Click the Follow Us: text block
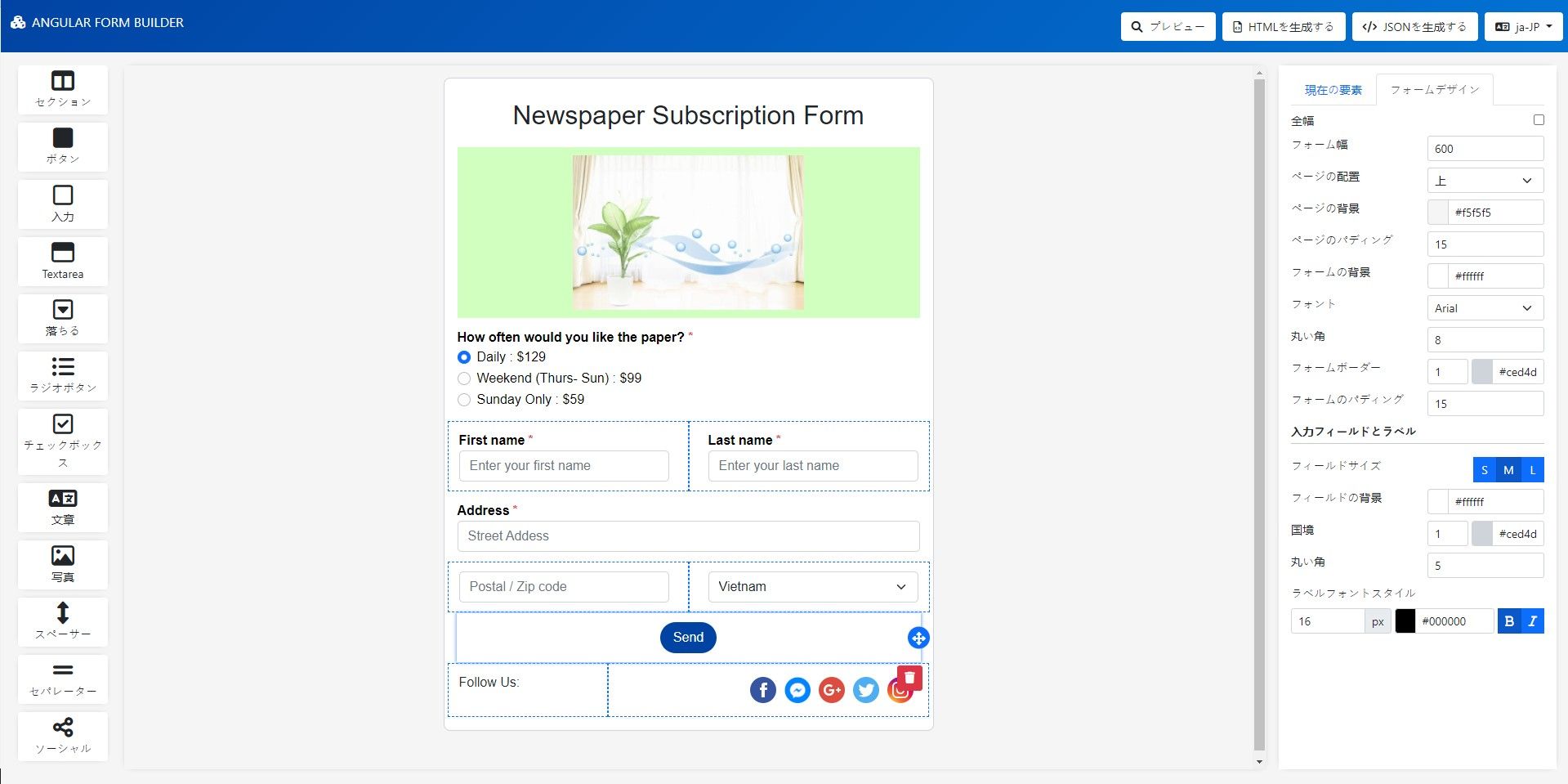 point(489,682)
